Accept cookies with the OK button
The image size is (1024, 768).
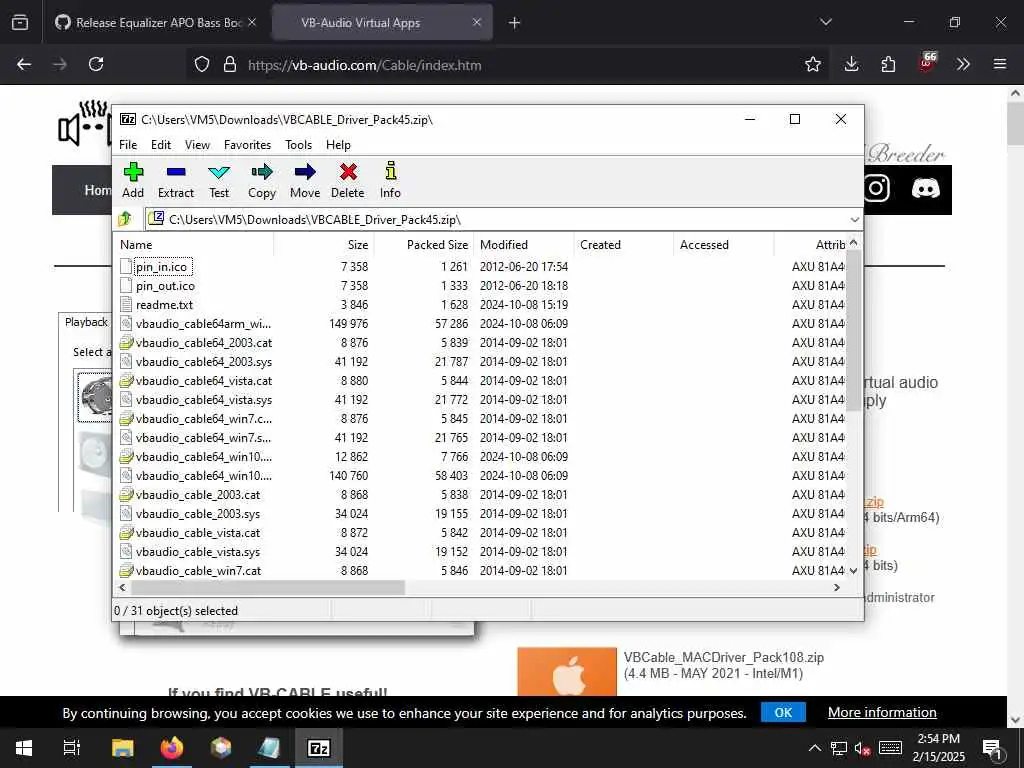[783, 712]
